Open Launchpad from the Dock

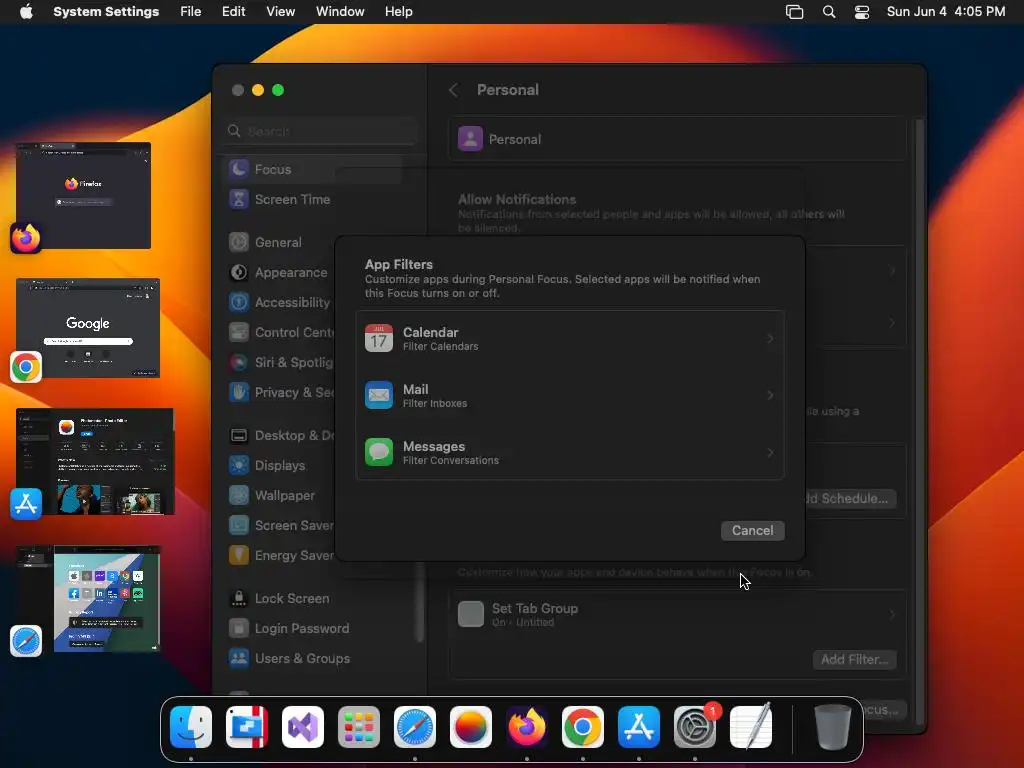point(359,727)
